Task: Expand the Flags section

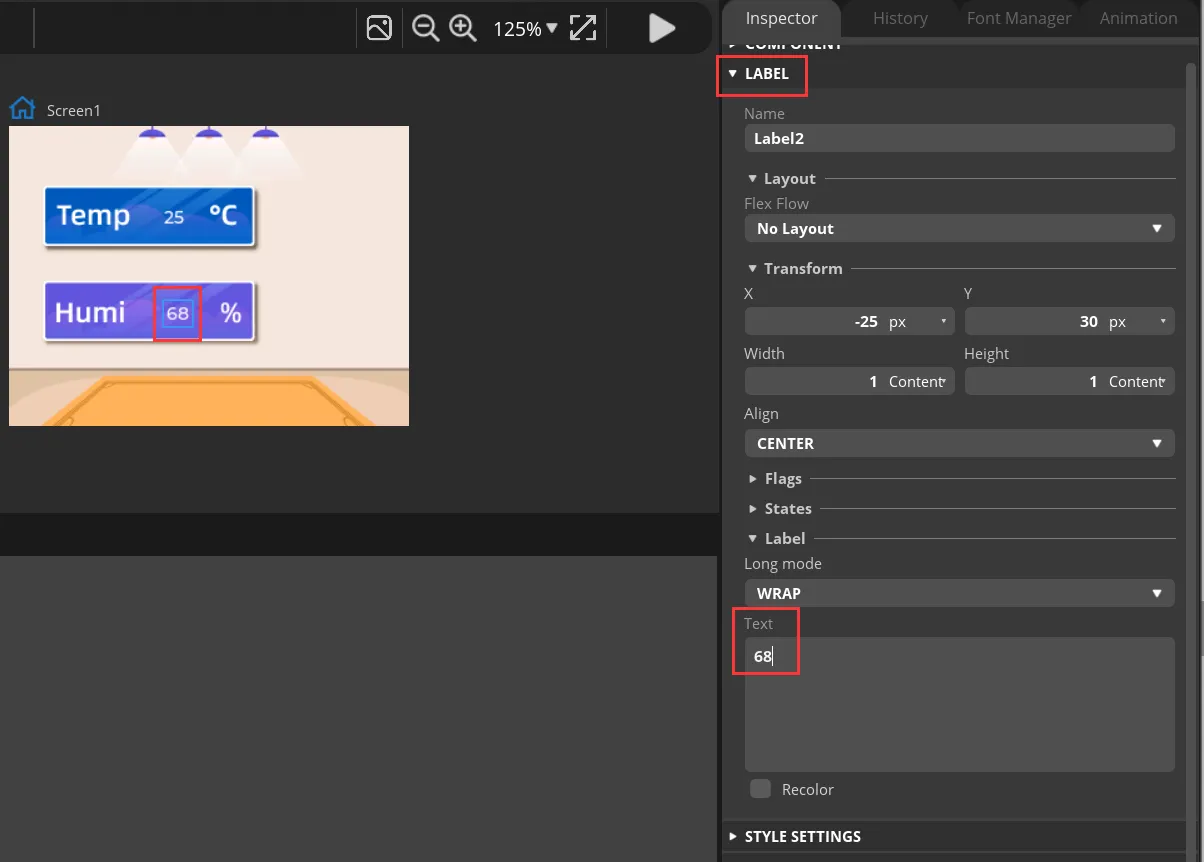Action: [782, 479]
